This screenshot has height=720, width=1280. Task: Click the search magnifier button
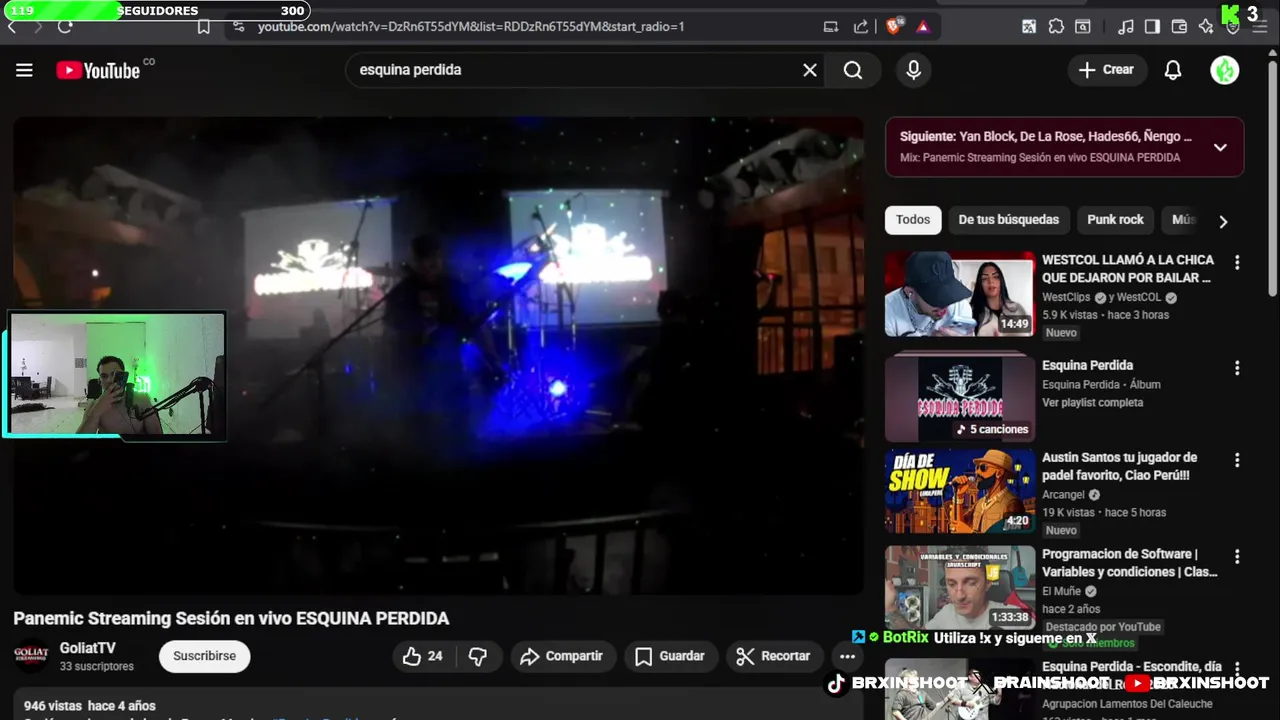(x=853, y=70)
